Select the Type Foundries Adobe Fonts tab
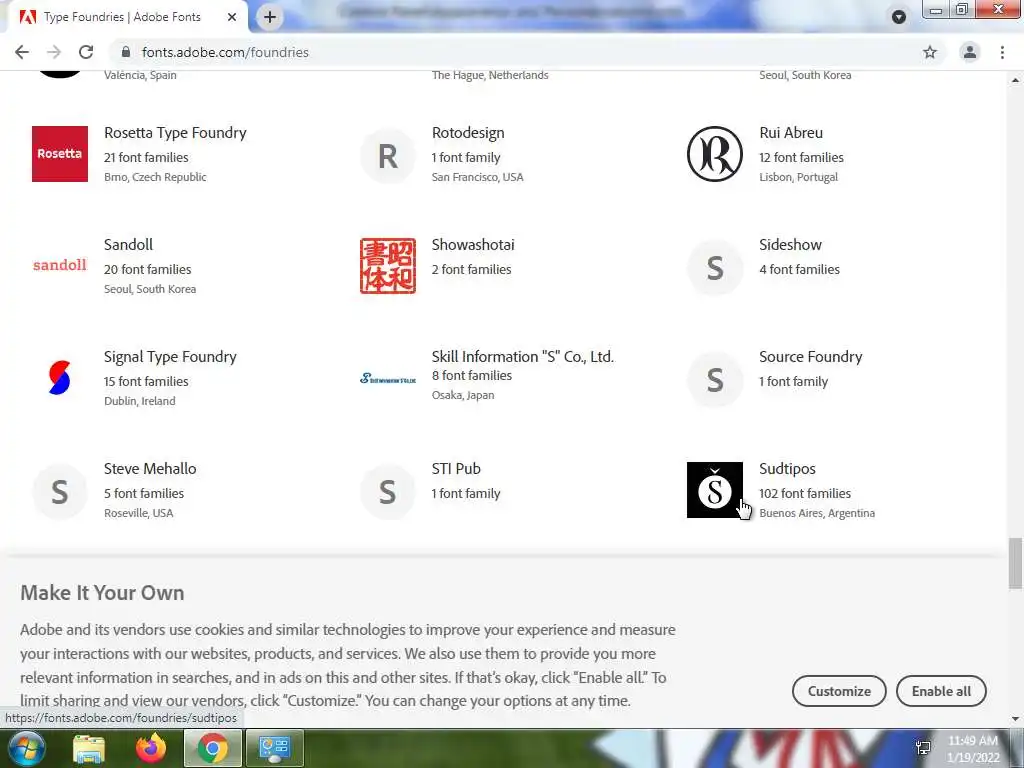1024x768 pixels. point(122,17)
